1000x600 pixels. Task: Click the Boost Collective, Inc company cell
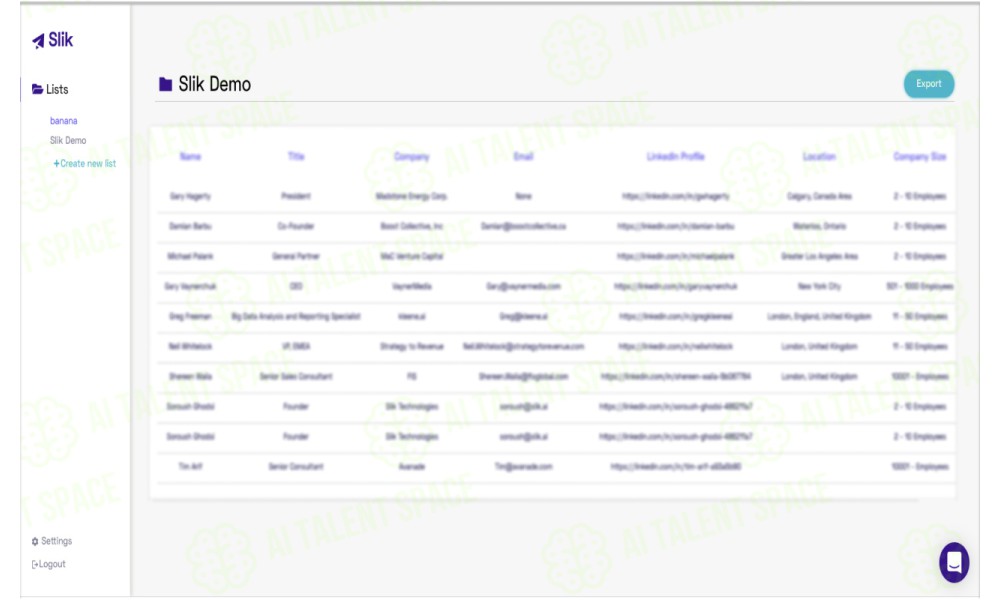pyautogui.click(x=411, y=226)
